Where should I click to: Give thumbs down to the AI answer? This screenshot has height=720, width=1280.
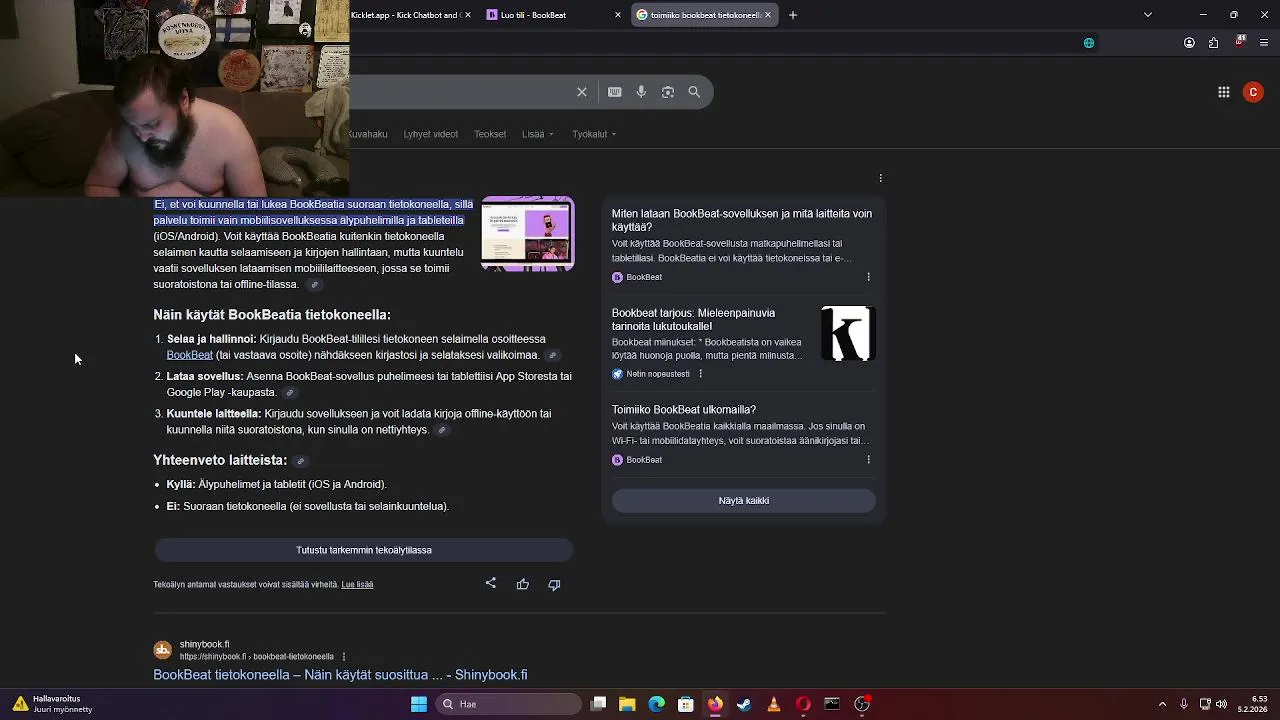pos(554,584)
